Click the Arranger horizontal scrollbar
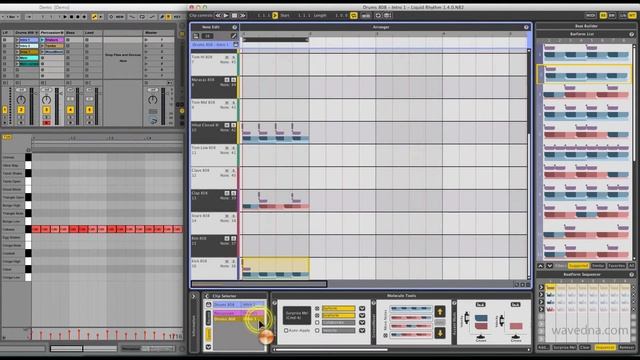 point(259,284)
